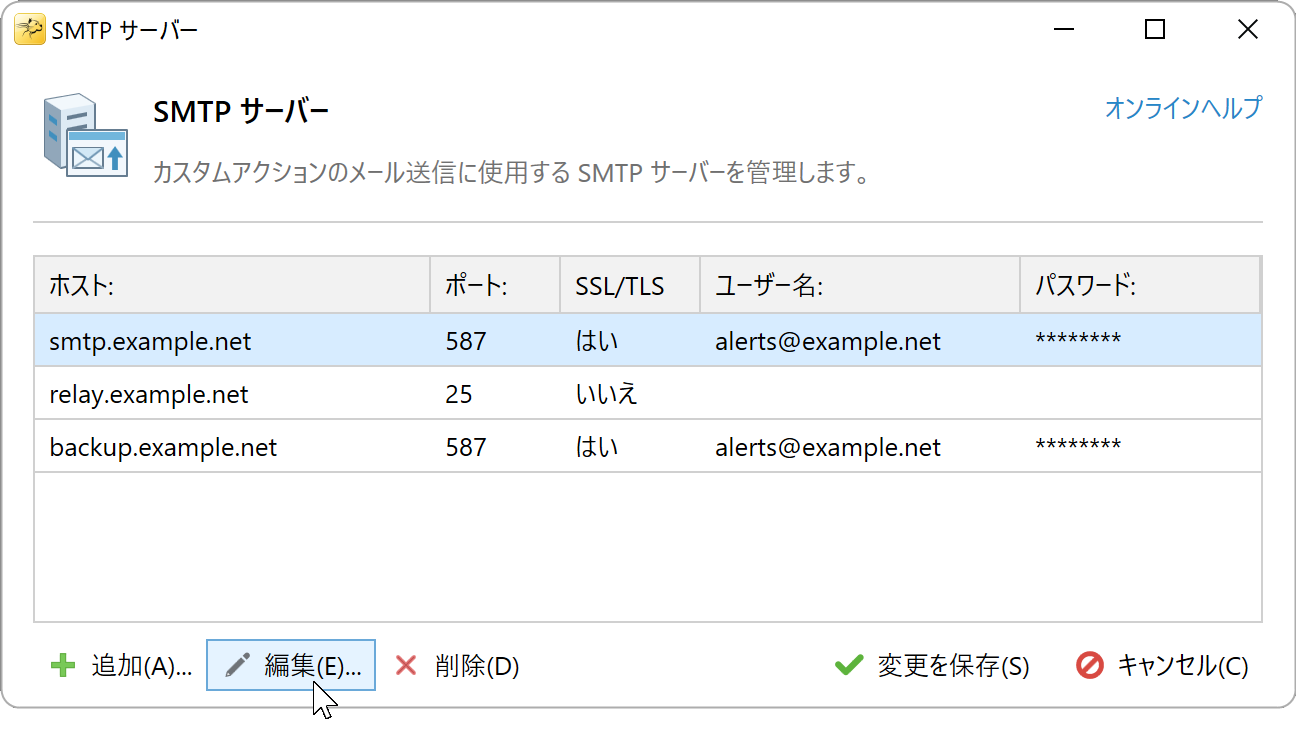Click masked password in smtp.example.net row
This screenshot has height=750, width=1296.
[1078, 340]
